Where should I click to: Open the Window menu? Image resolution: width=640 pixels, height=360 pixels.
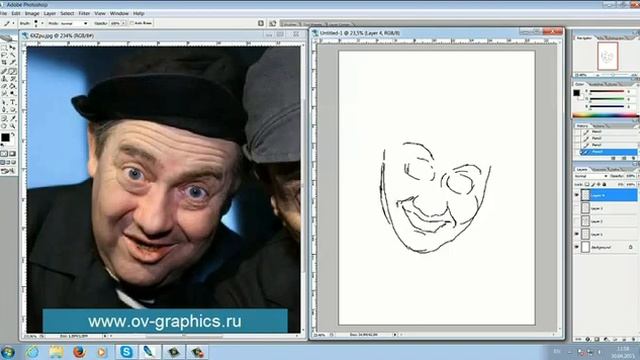pyautogui.click(x=119, y=13)
